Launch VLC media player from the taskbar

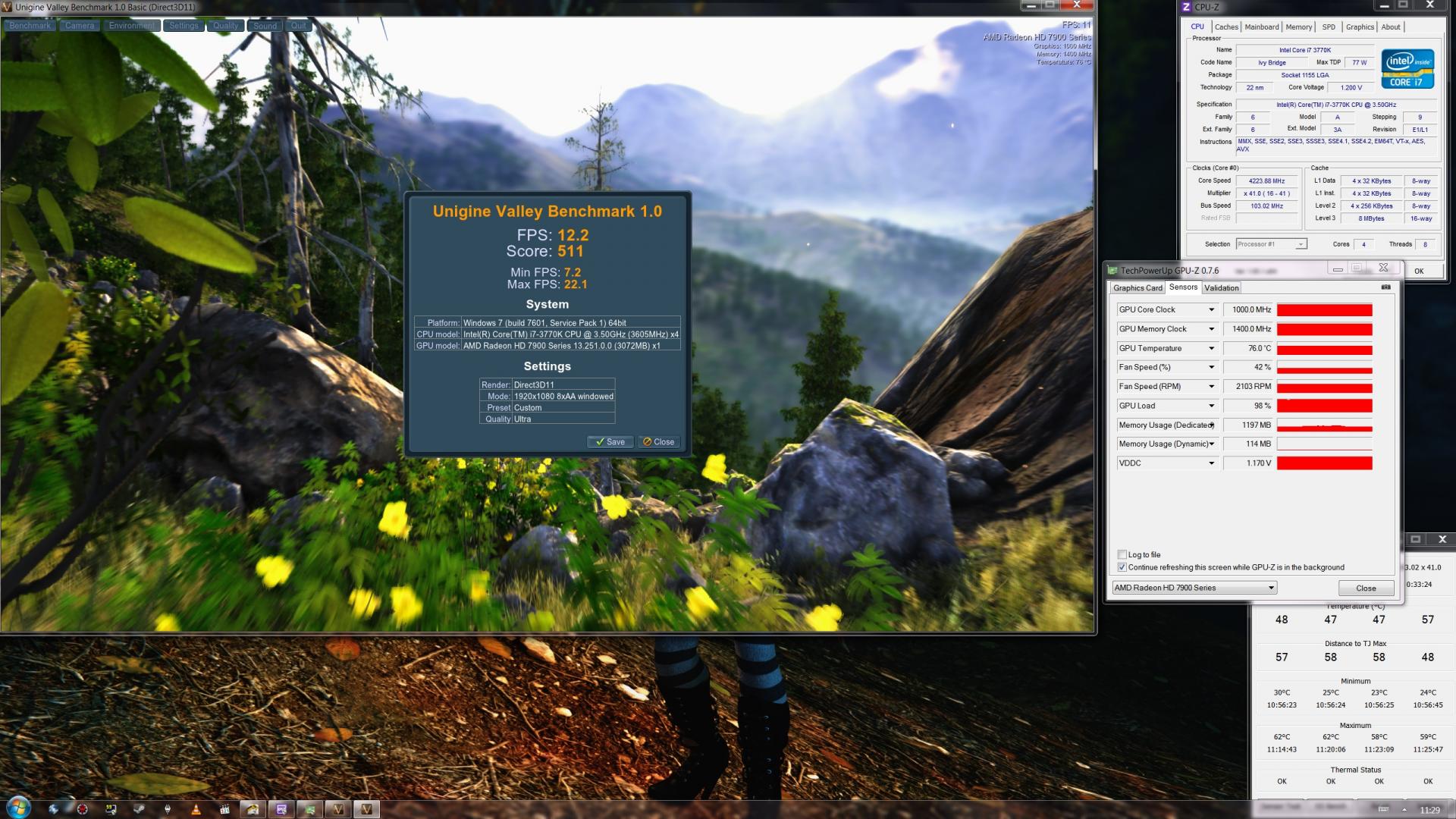click(x=196, y=809)
